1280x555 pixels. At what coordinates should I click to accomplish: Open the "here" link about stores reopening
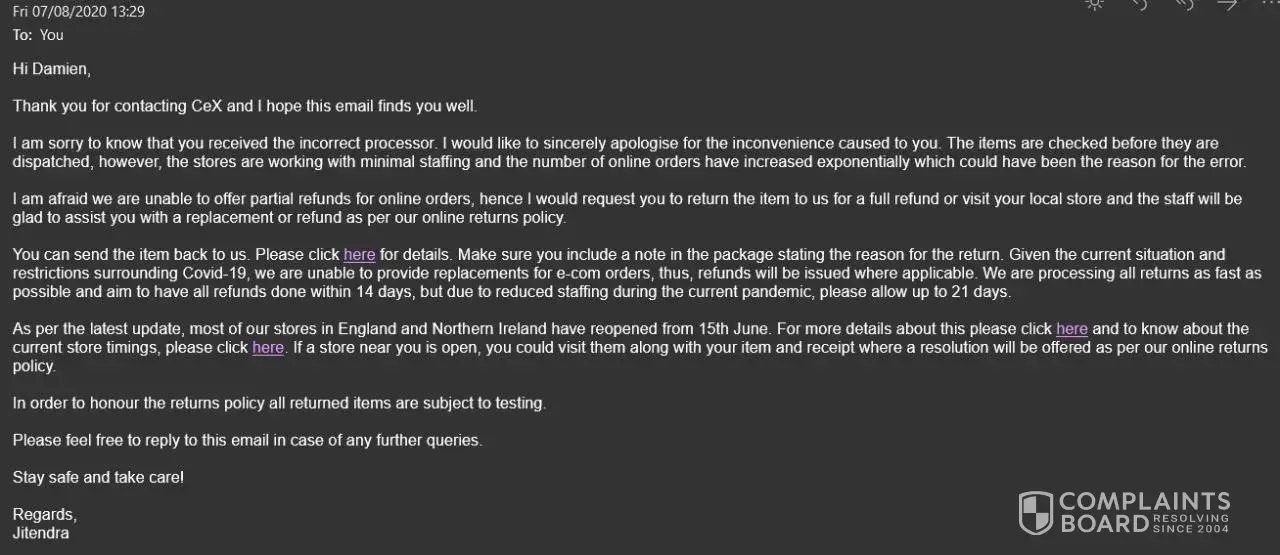point(1071,329)
